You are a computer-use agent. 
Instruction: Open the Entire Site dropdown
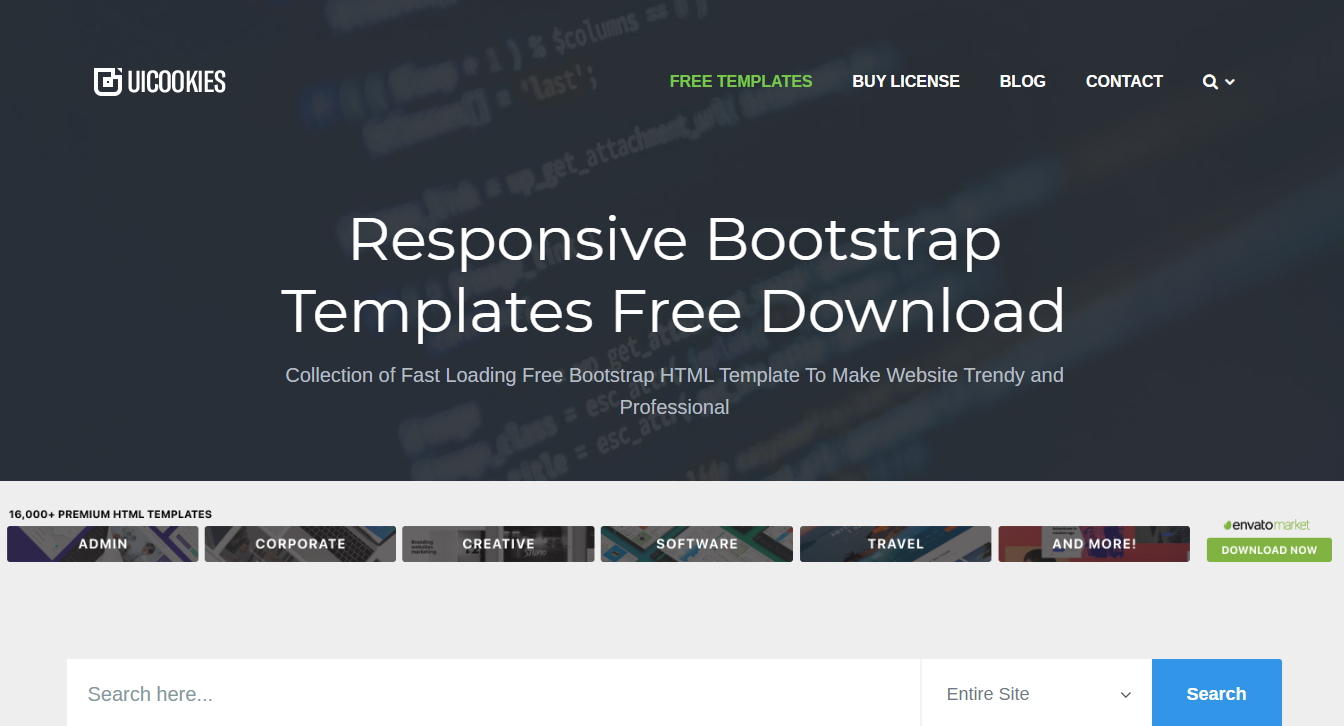tap(1037, 694)
